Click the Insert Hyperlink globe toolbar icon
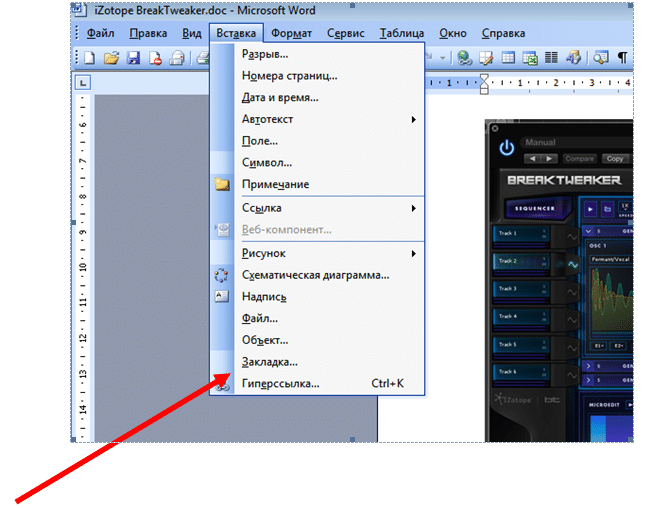 (x=465, y=58)
